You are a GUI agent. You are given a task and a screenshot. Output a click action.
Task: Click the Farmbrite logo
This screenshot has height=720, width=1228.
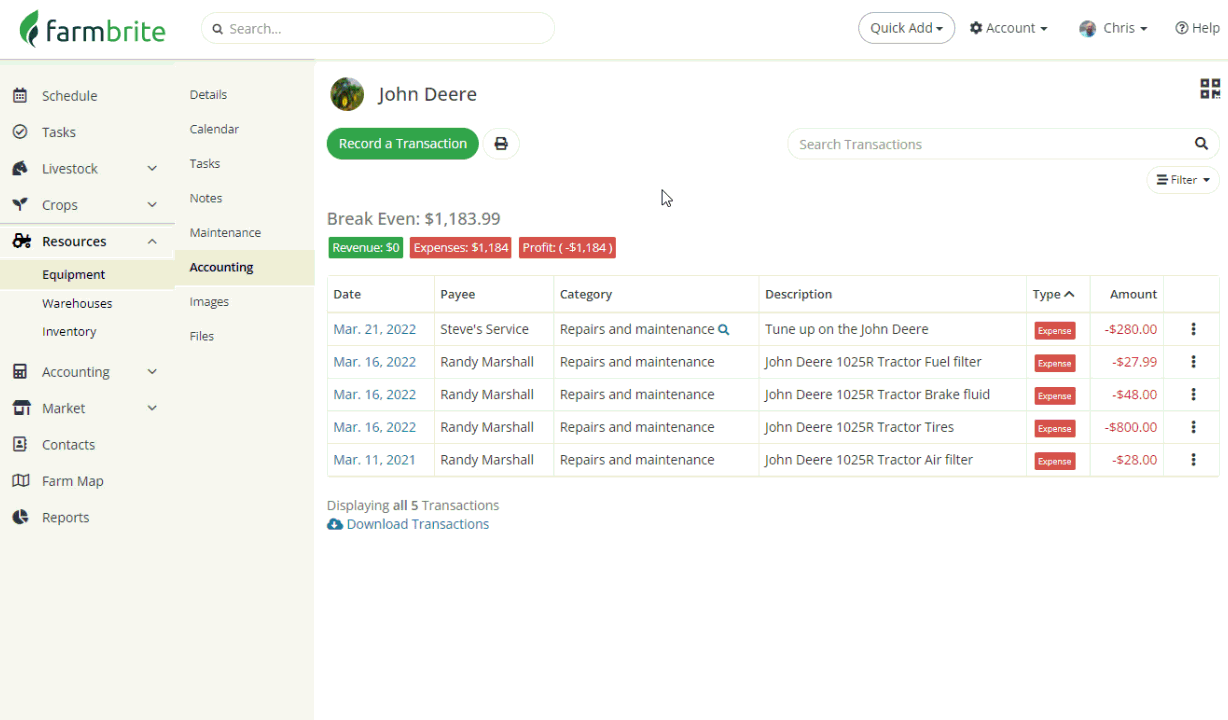click(93, 29)
